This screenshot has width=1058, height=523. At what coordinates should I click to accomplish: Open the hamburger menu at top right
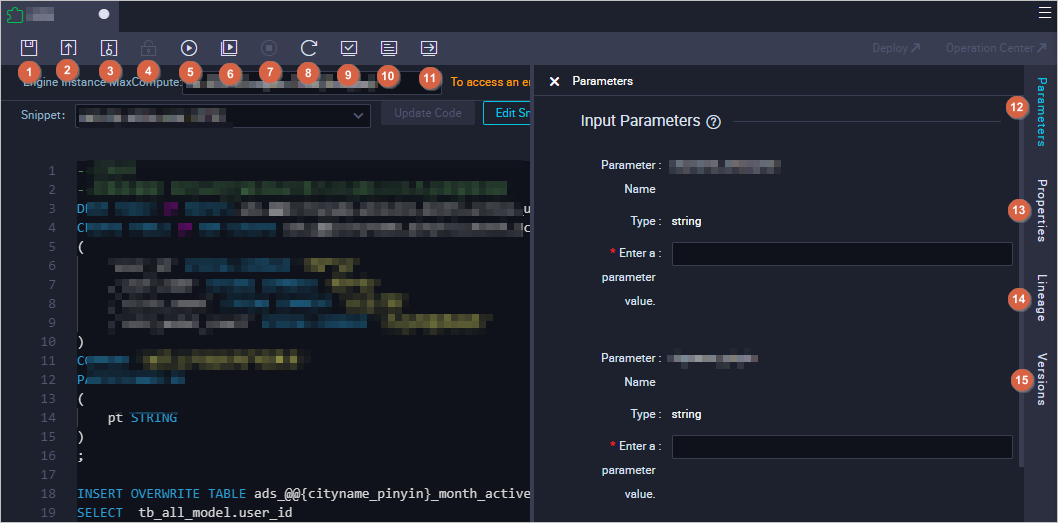(1045, 12)
